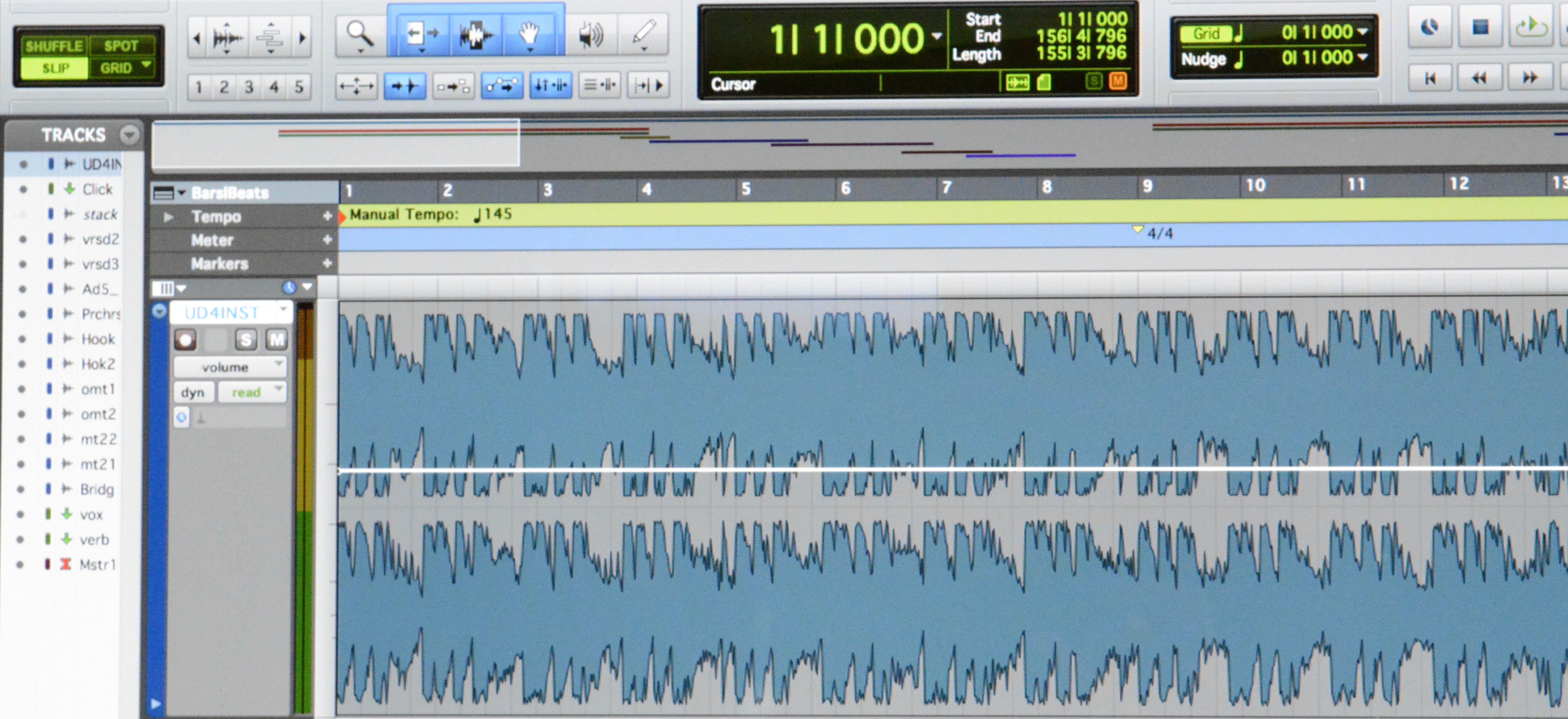Toggle visibility dot for Bridg track

pyautogui.click(x=21, y=489)
